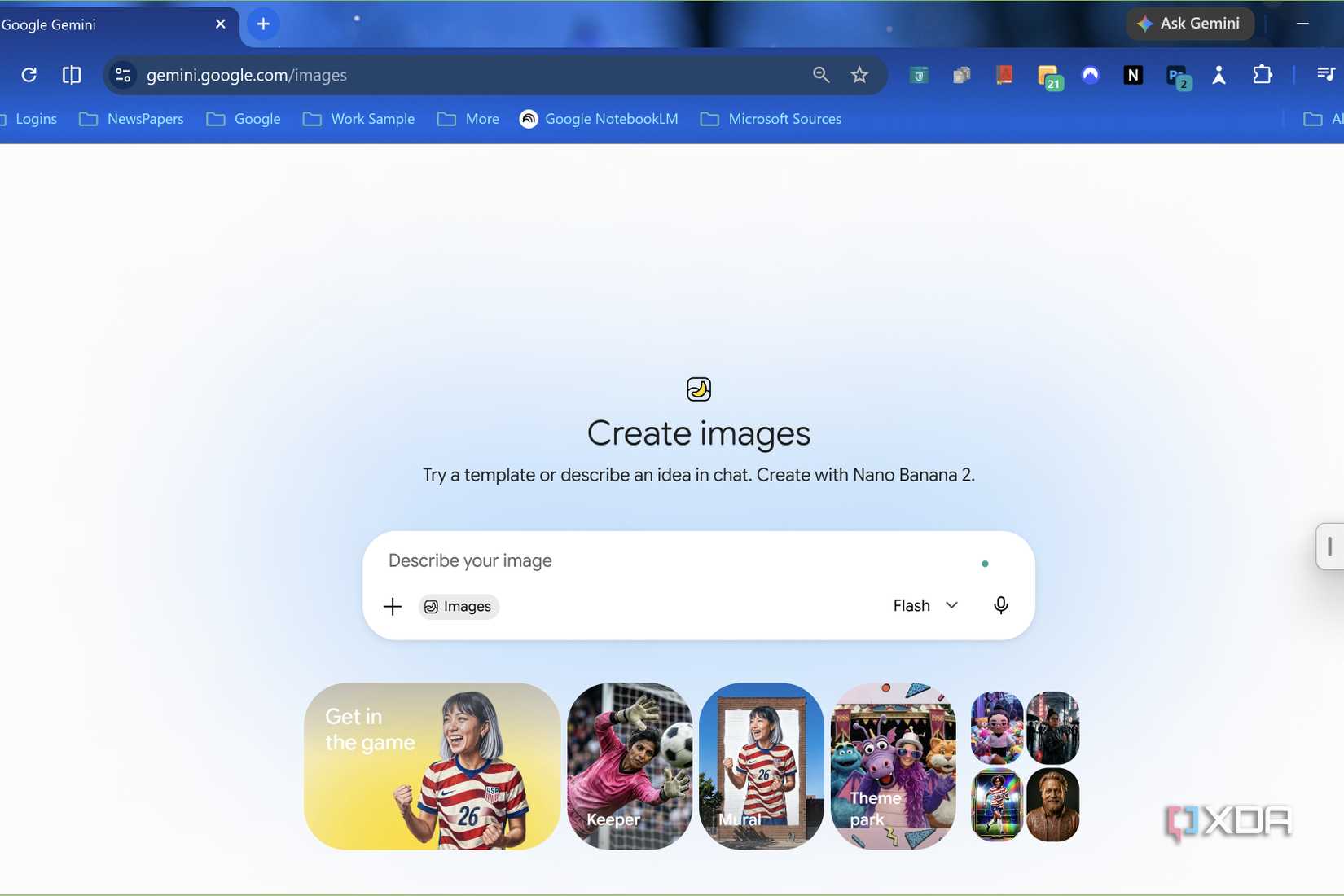Open the blue P extension with the 2 badge
The height and width of the screenshot is (896, 1344).
click(x=1179, y=77)
